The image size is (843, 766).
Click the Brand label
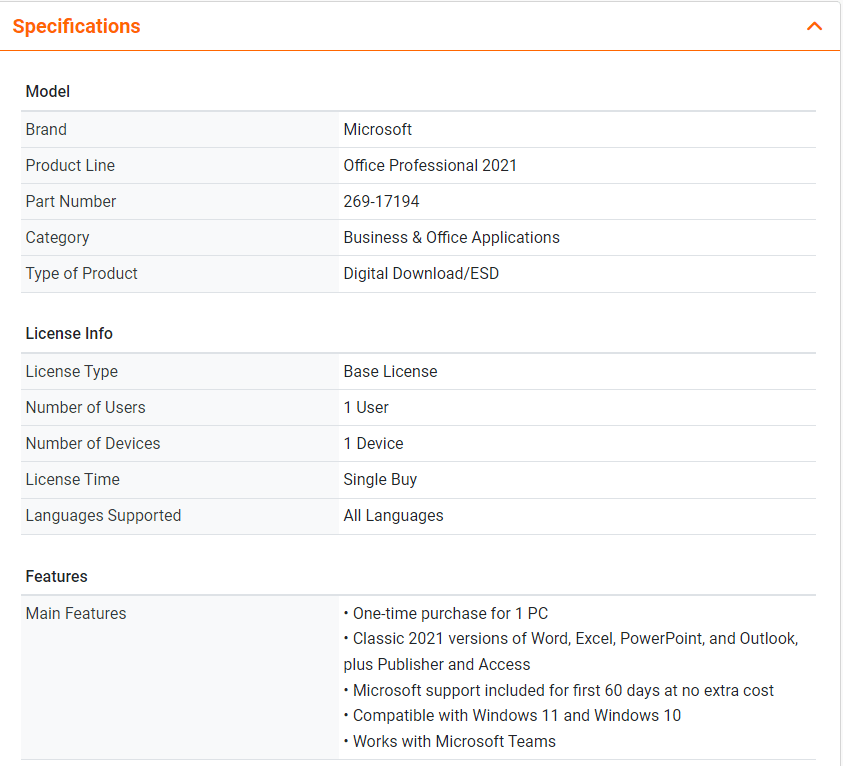[x=46, y=130]
